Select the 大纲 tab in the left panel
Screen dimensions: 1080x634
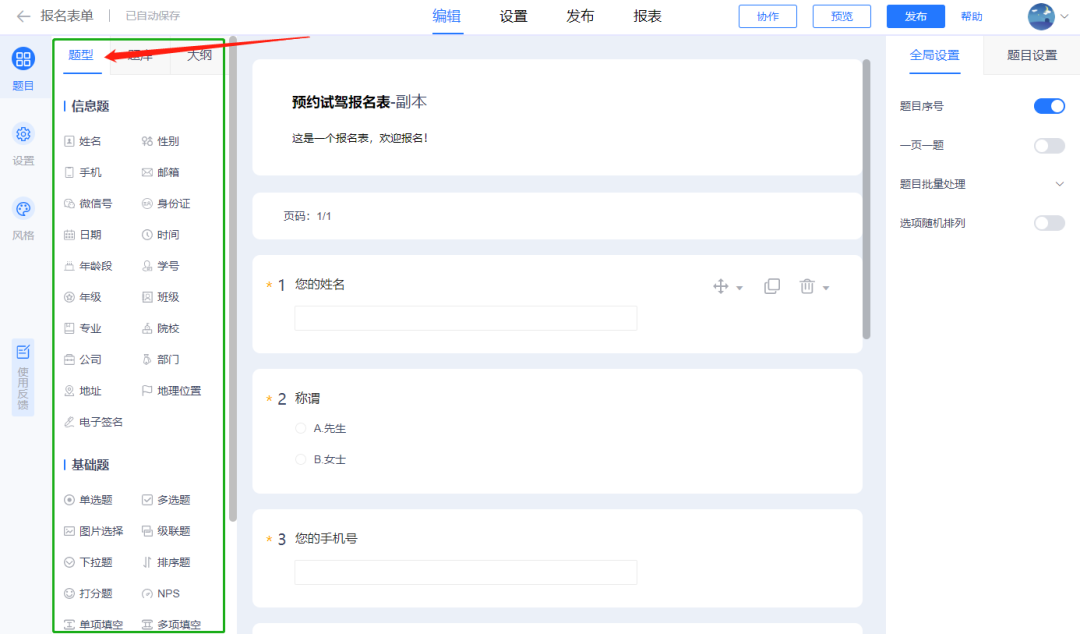point(200,54)
